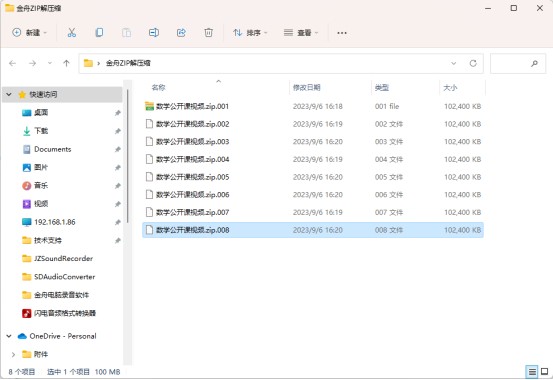Click the file icon of zip.005
Viewport: 553px width, 380px height.
(x=150, y=177)
